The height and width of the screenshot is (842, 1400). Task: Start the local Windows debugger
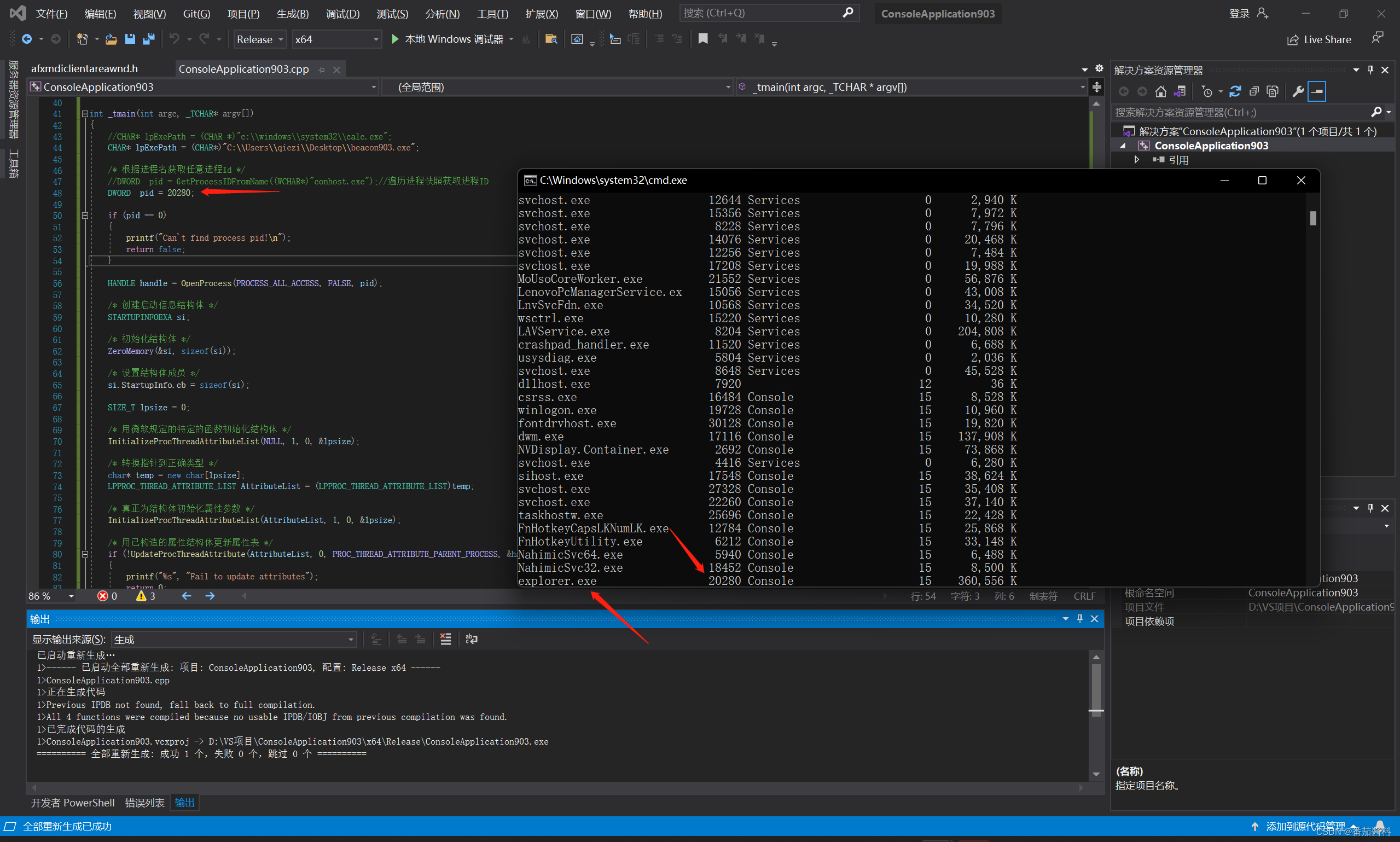tap(448, 39)
